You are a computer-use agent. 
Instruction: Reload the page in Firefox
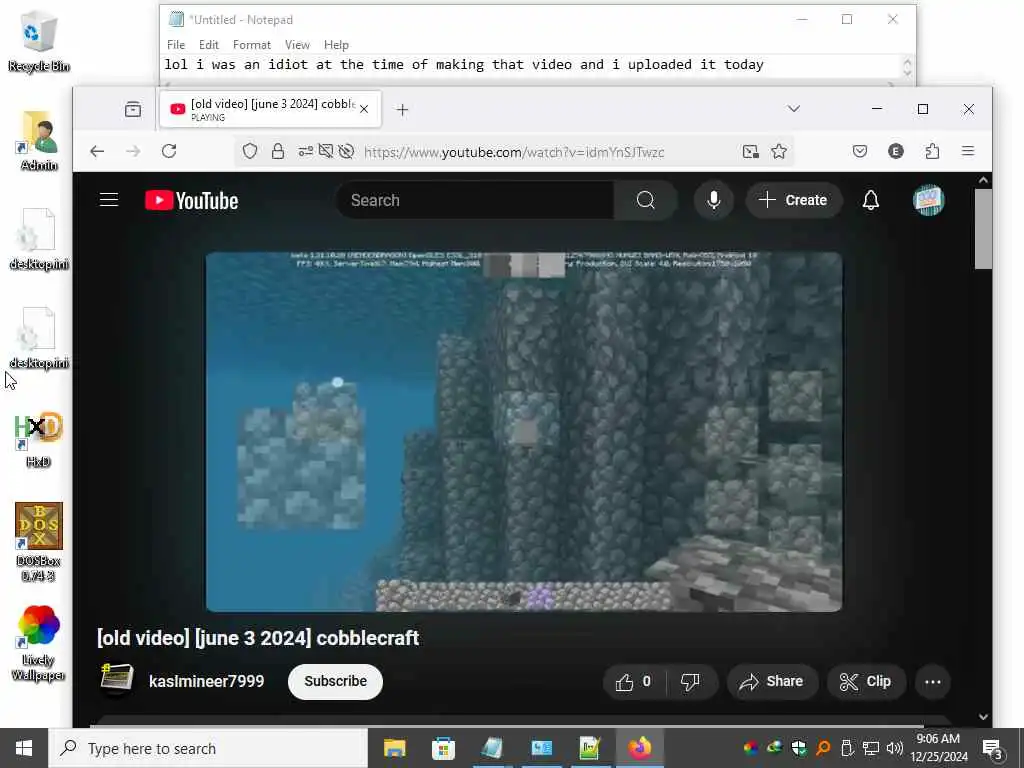[x=169, y=152]
